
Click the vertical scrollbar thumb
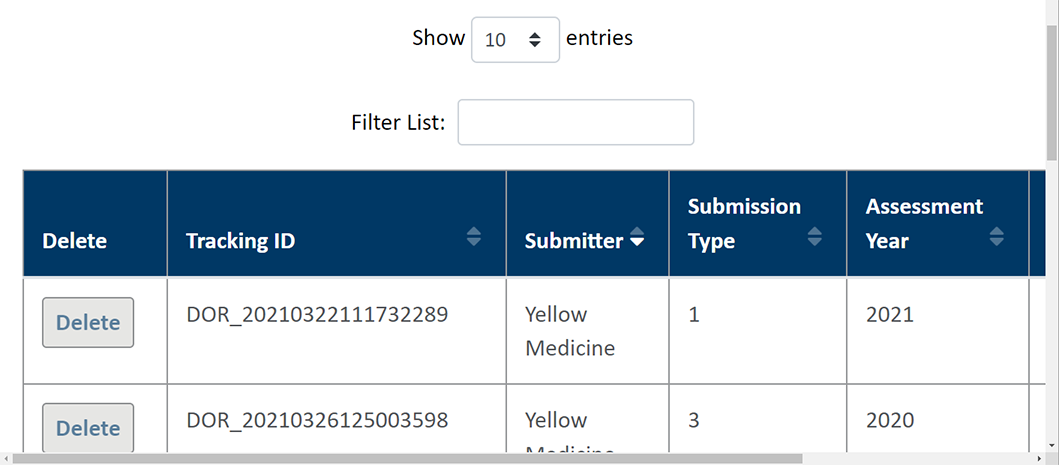tap(1051, 90)
